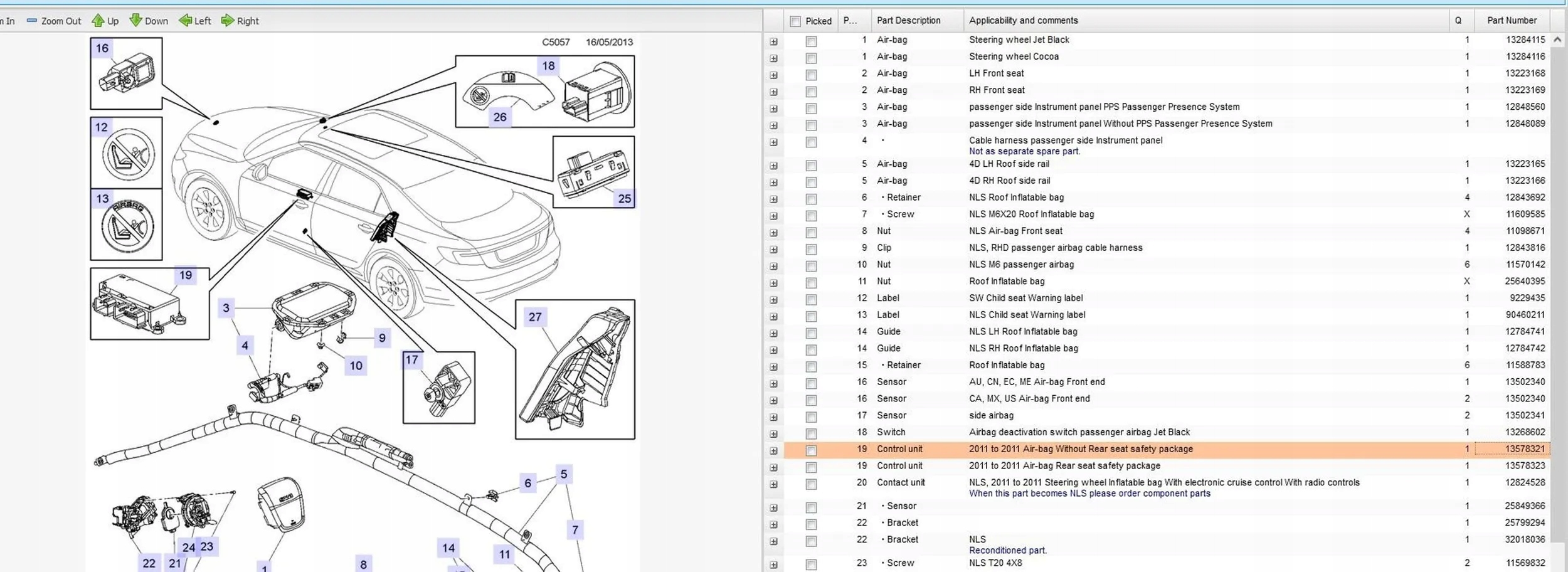Select callout 18 switch in the diagram
The image size is (1568, 572).
549,66
